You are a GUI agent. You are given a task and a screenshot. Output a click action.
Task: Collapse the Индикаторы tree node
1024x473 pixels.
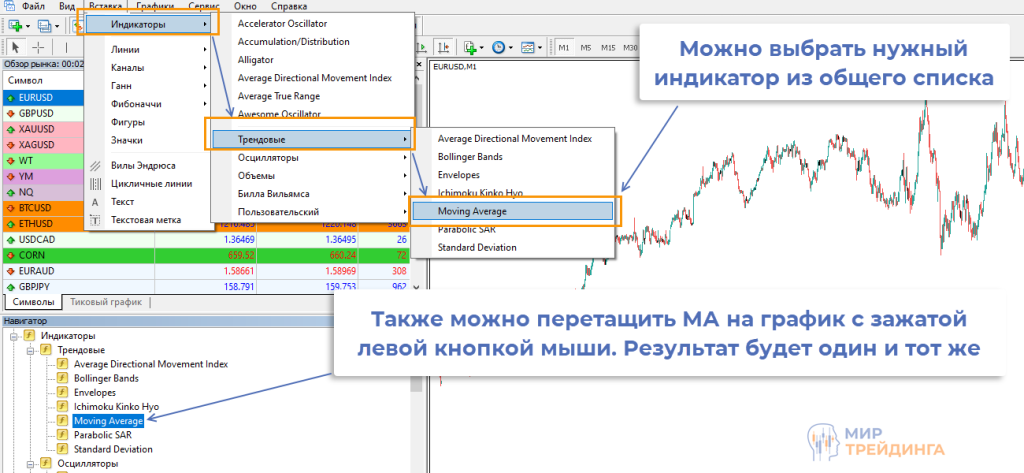[x=15, y=336]
